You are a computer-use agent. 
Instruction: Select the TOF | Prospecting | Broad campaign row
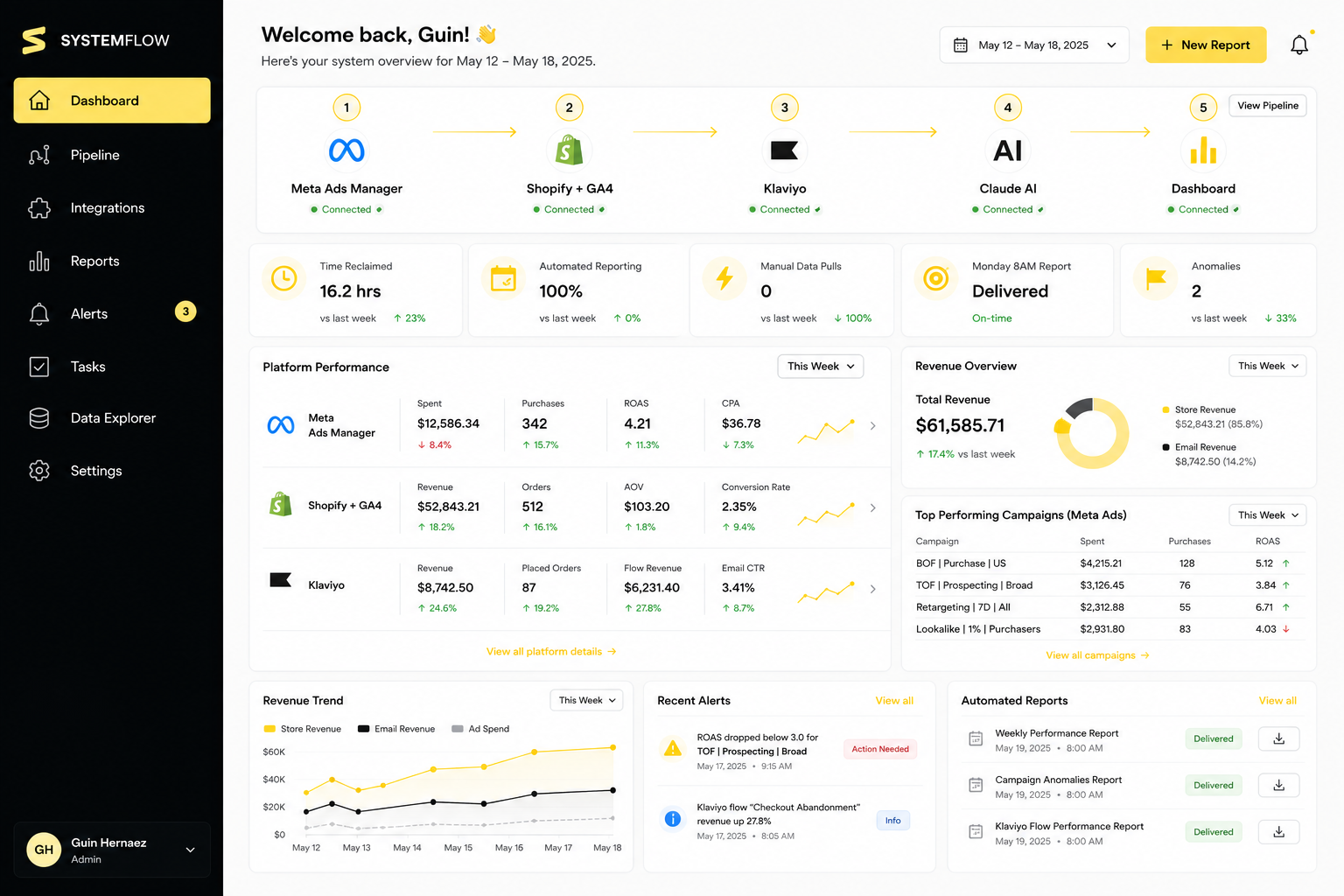point(1109,585)
